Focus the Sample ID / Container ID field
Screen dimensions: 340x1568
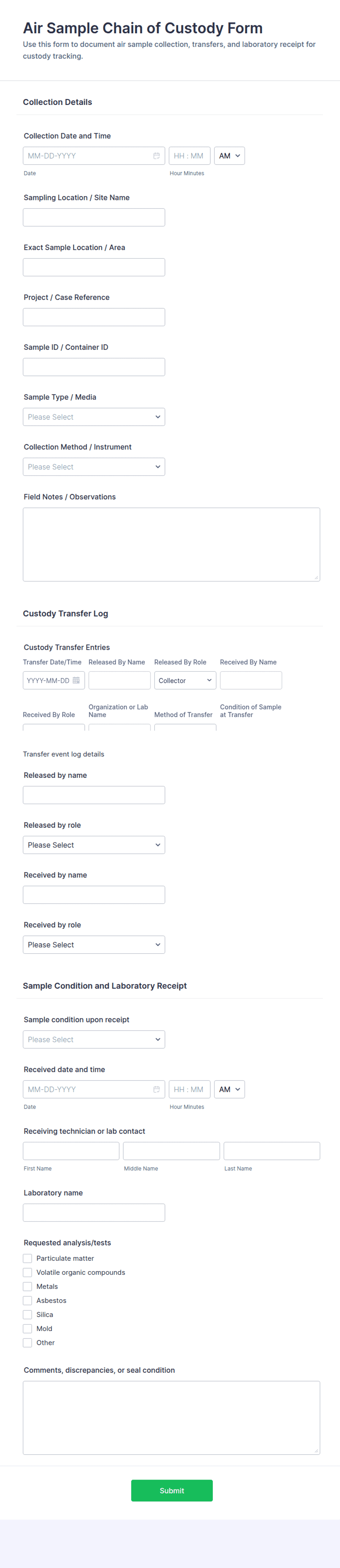tap(94, 367)
